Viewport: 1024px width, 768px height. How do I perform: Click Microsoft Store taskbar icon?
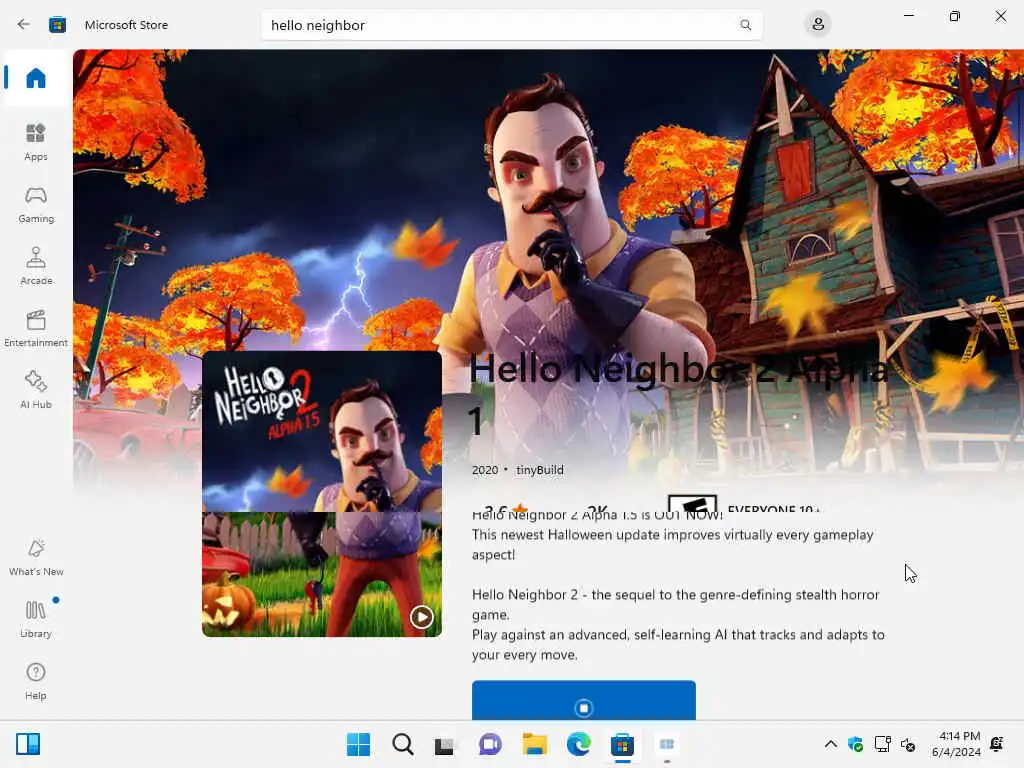(622, 744)
